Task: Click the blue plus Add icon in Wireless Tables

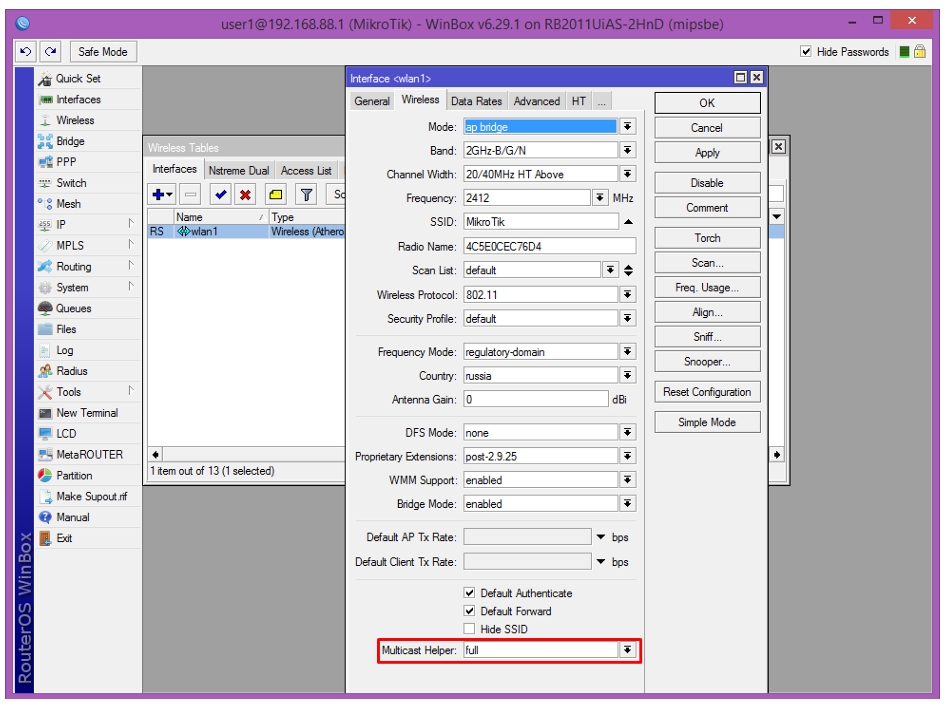Action: (162, 194)
